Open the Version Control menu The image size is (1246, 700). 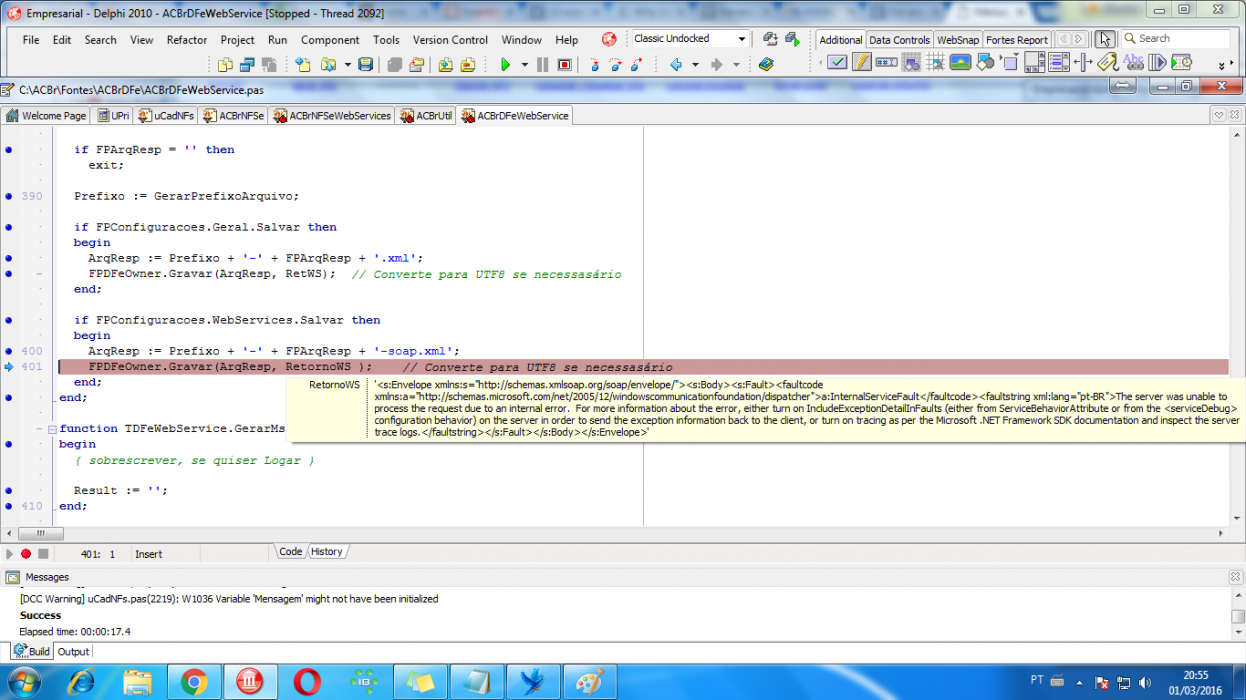tap(450, 40)
